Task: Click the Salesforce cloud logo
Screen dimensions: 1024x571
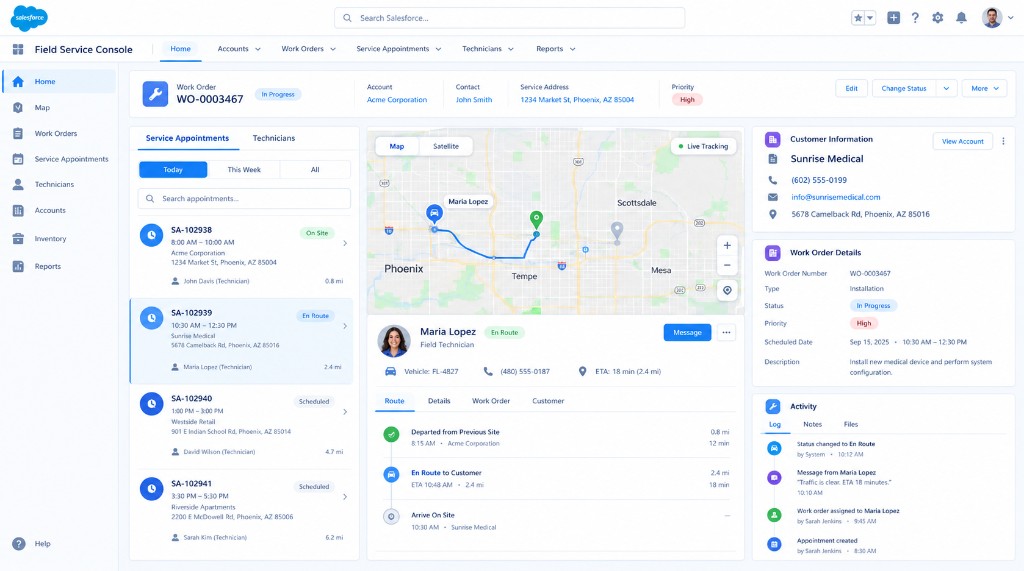Action: pyautogui.click(x=29, y=18)
